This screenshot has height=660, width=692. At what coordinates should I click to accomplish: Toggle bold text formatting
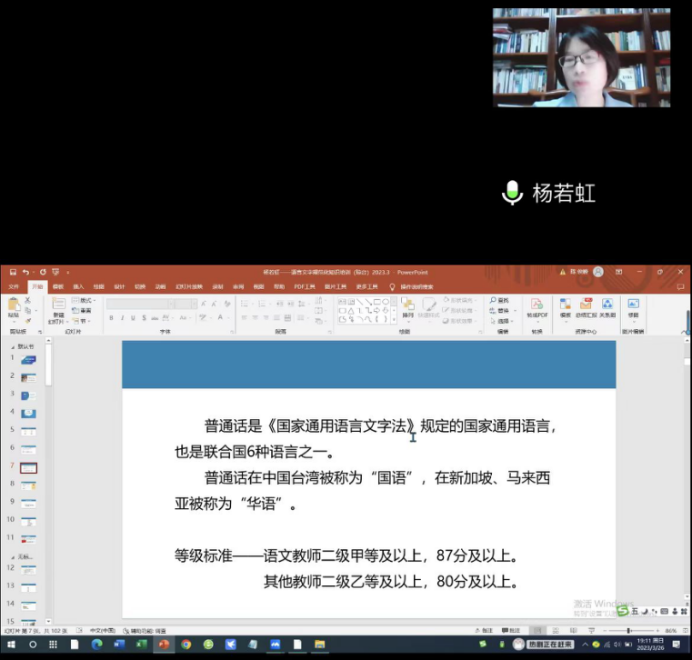point(111,318)
